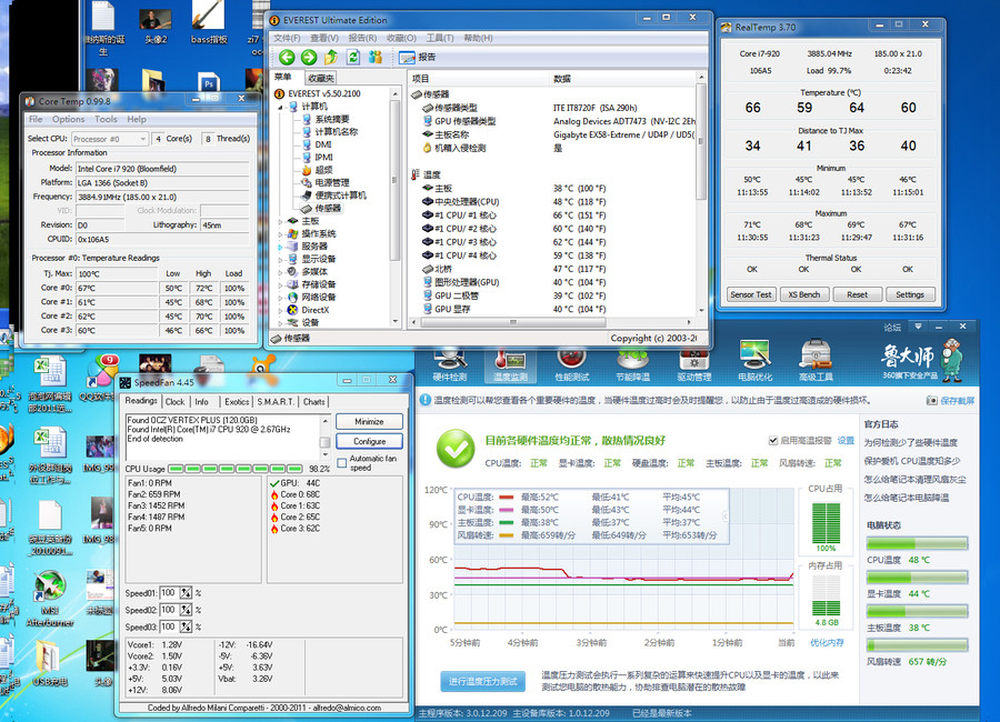The height and width of the screenshot is (722, 1000).
Task: Click the green checkmark status icon in 鲁大师
Action: click(455, 448)
